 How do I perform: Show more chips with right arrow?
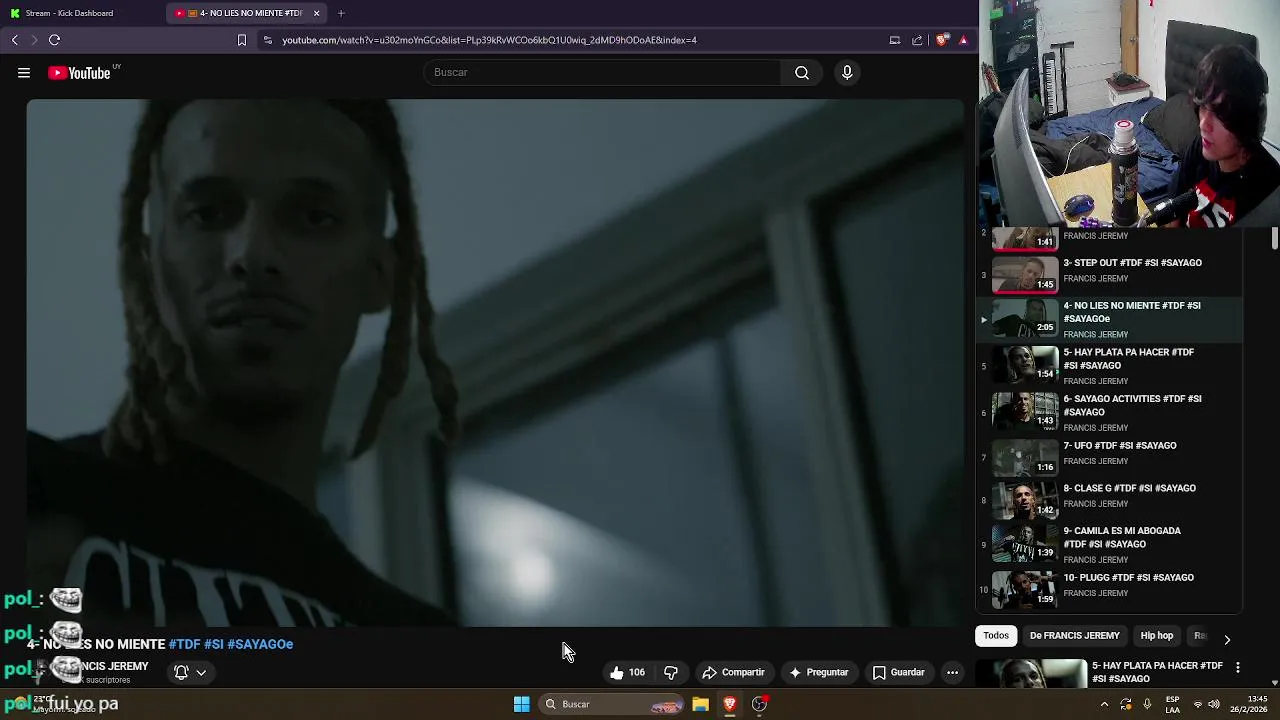(1227, 638)
